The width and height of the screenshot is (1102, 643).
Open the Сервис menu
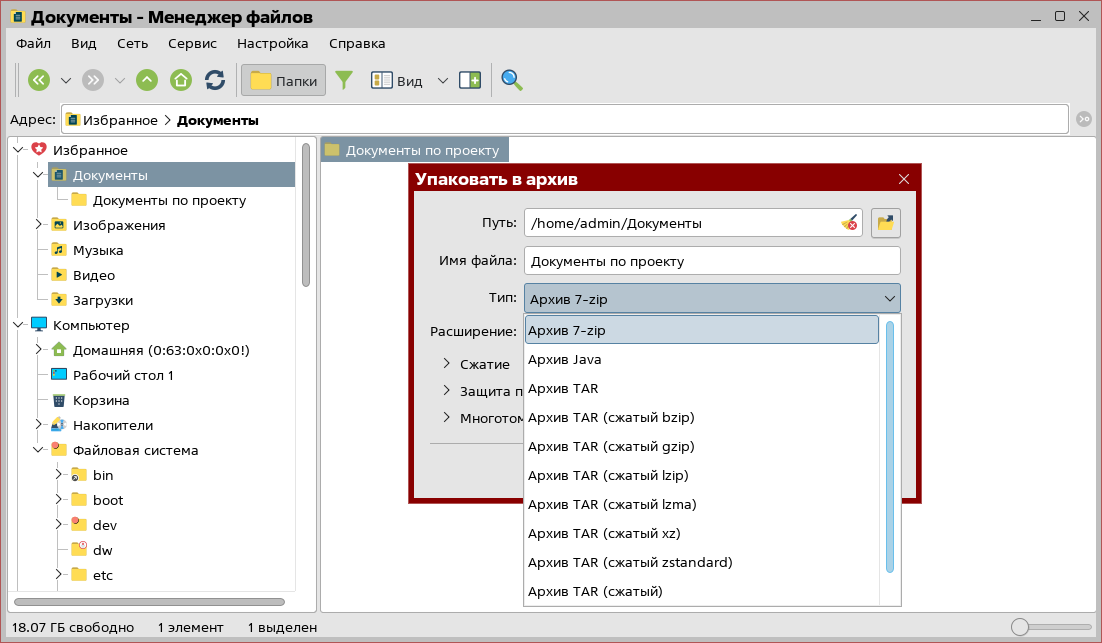click(192, 44)
